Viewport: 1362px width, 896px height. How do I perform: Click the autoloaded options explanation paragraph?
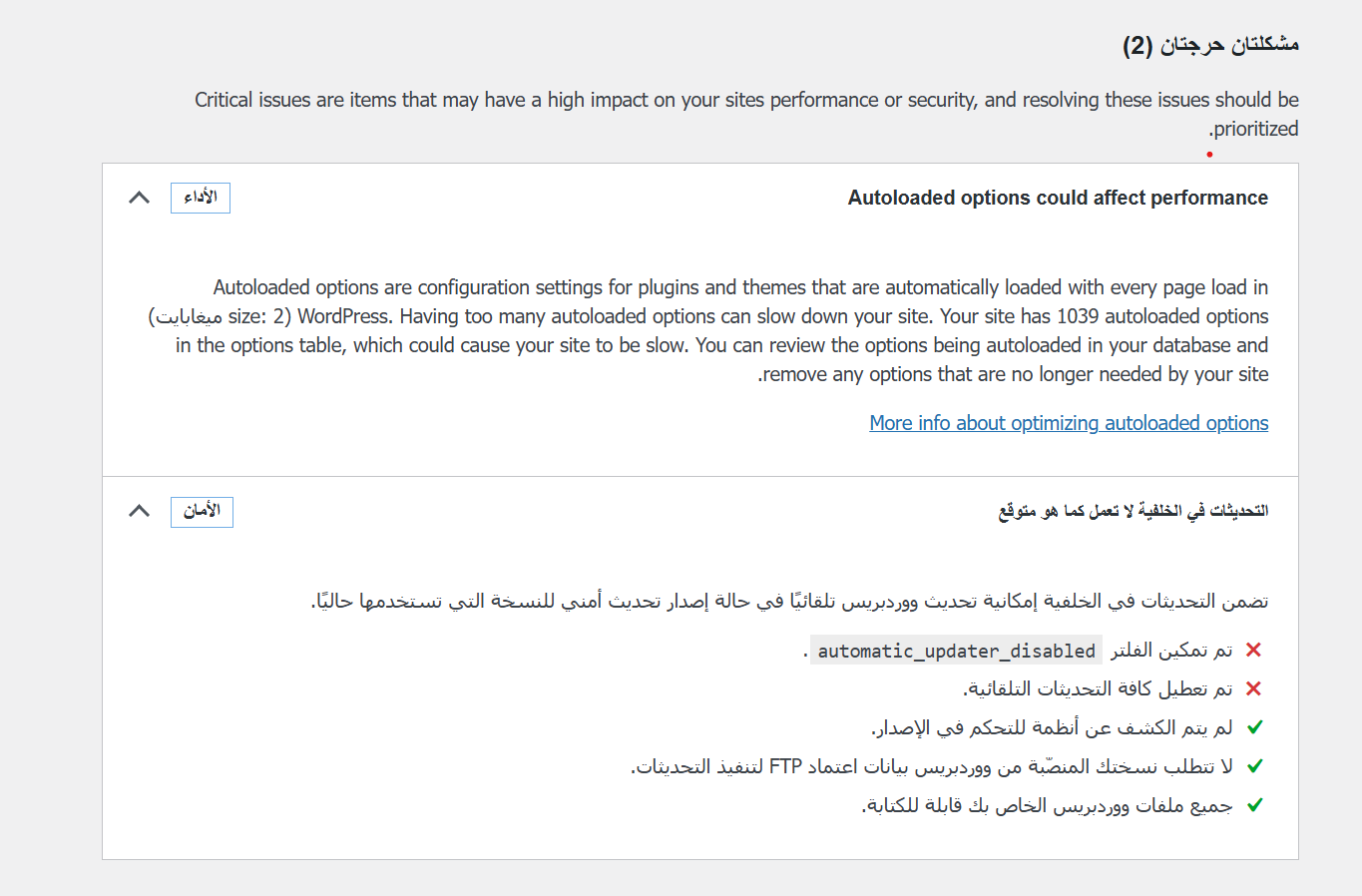point(708,330)
